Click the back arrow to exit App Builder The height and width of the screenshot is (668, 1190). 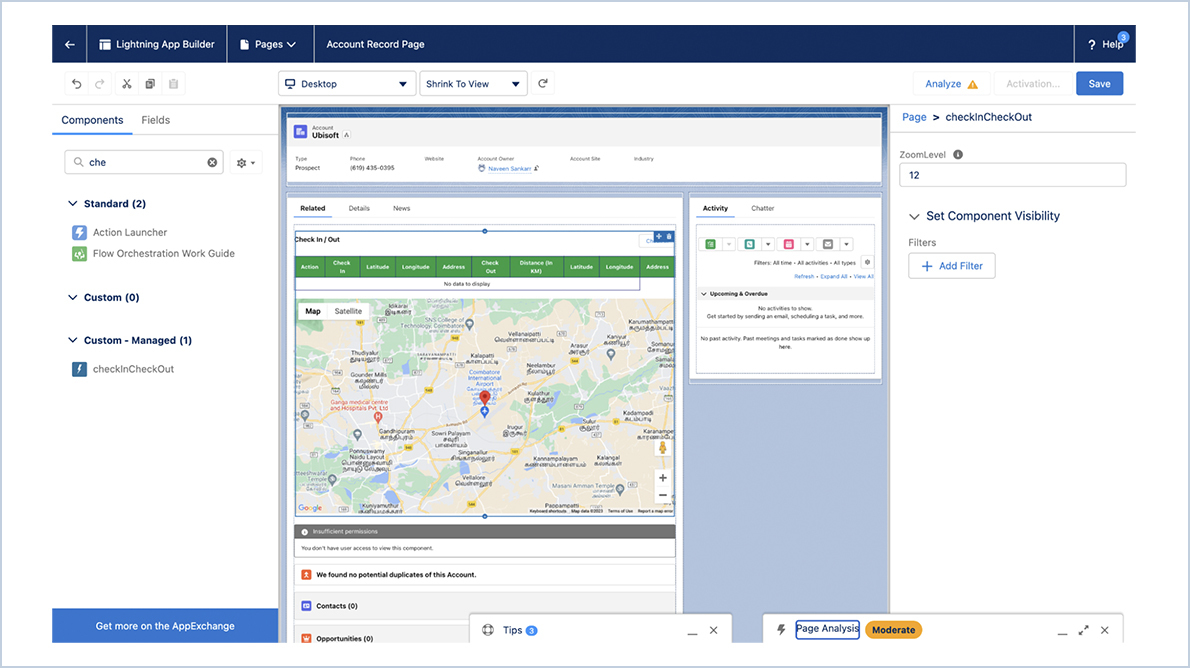click(x=68, y=44)
